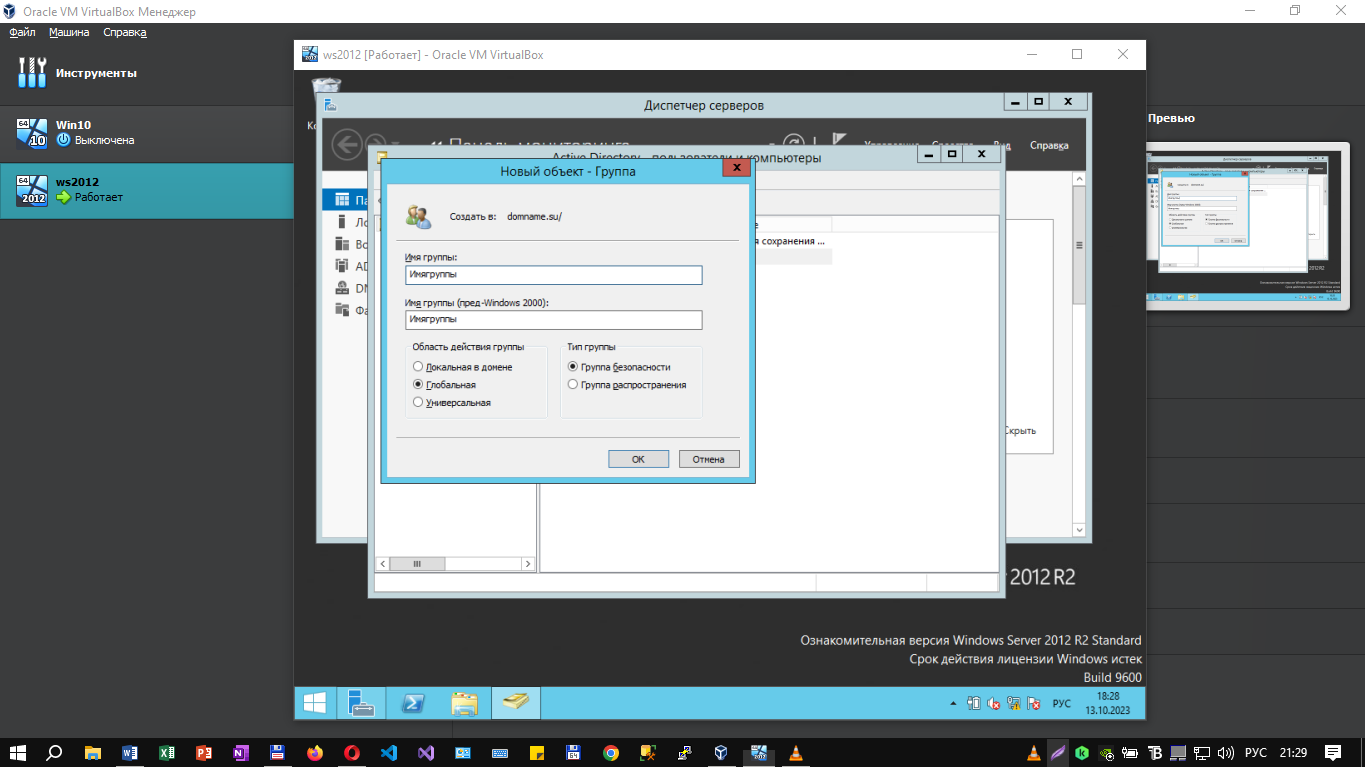Click the pre-Windows 2000 group name field

(554, 320)
